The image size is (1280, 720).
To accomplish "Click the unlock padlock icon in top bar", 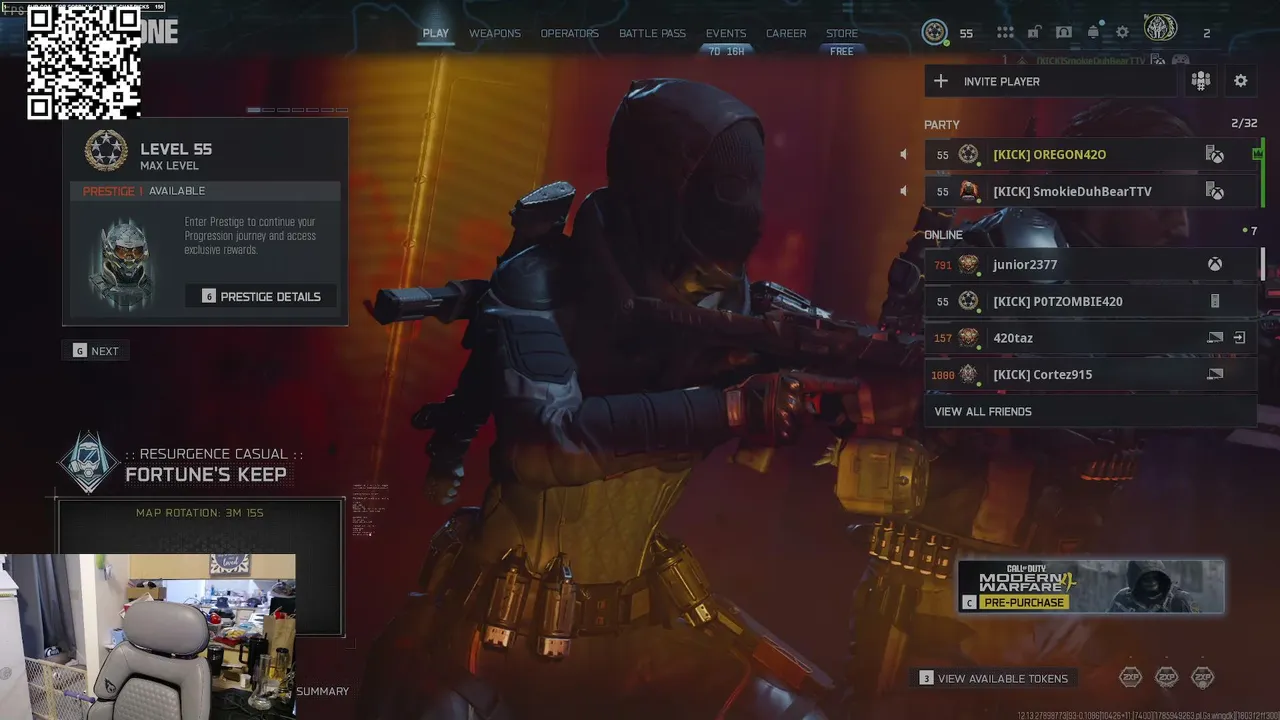I will (x=1034, y=33).
